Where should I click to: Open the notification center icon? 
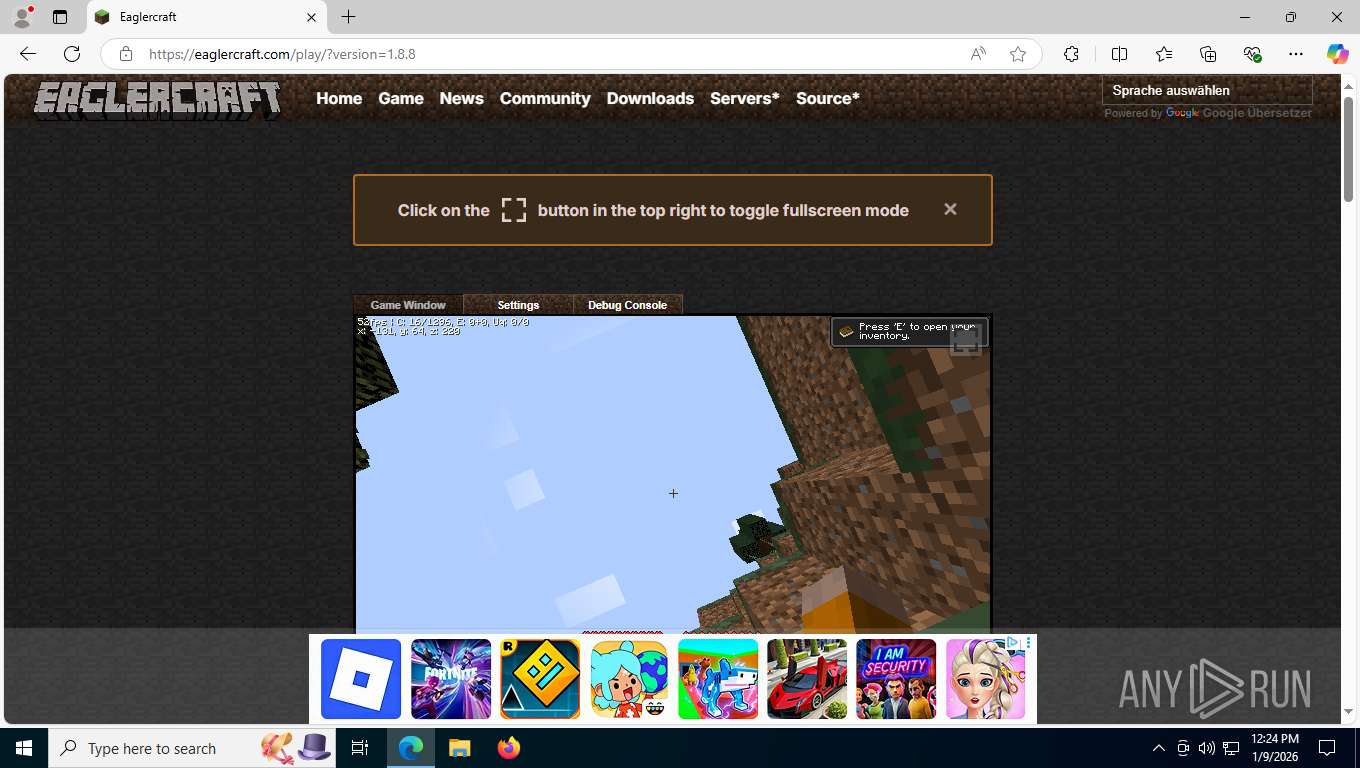point(1327,748)
